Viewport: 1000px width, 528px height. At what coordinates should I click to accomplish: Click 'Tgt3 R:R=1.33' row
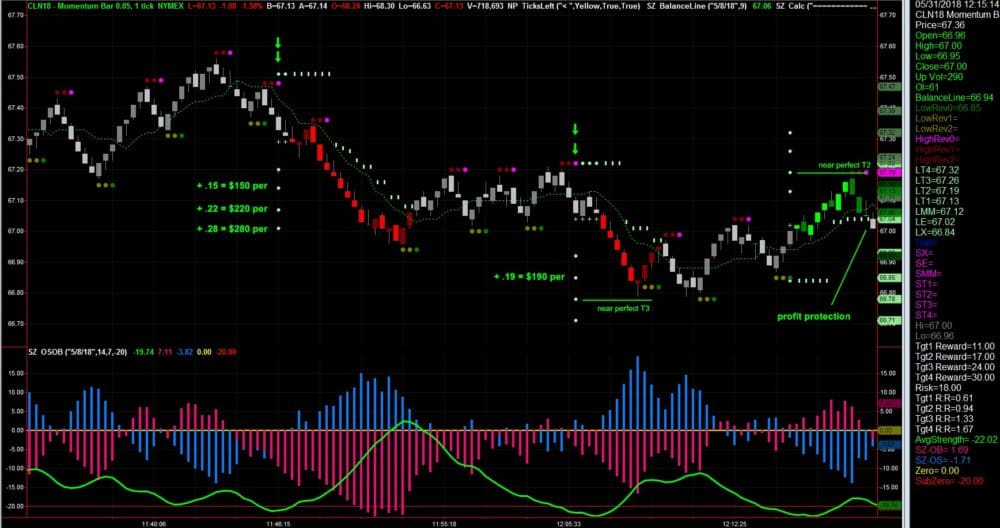(x=946, y=418)
